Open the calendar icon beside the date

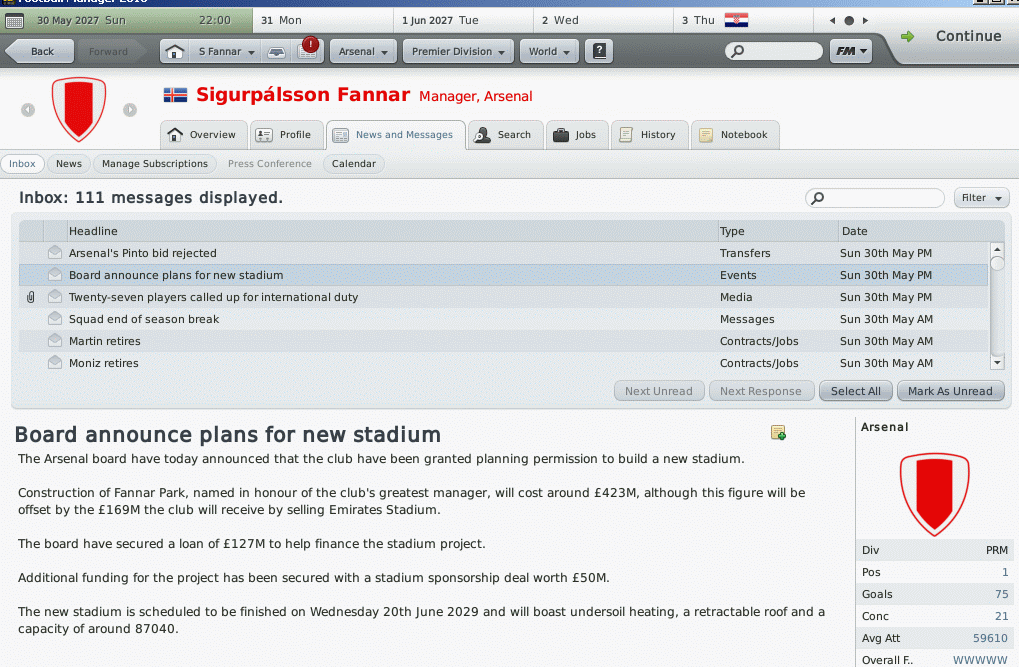14,21
